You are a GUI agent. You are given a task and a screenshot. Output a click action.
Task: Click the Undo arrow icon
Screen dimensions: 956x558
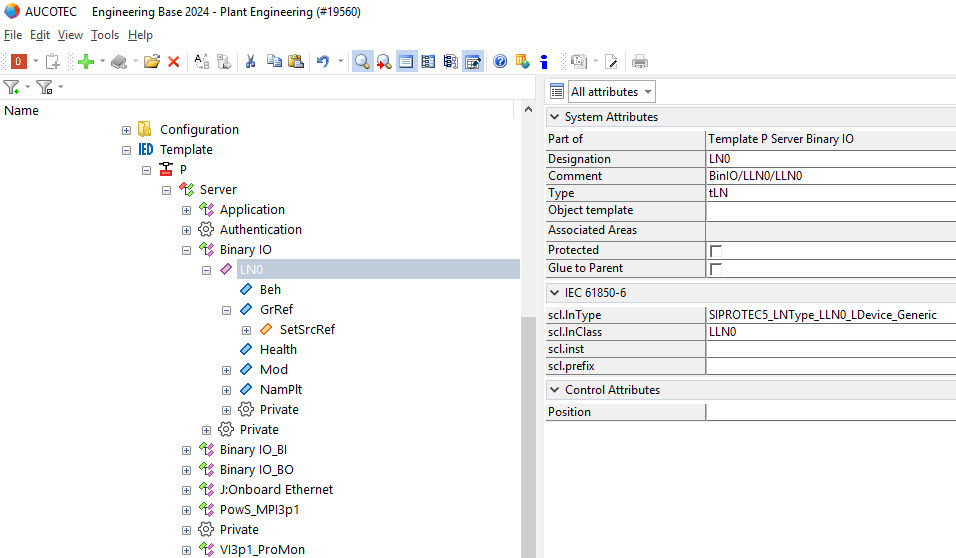[322, 62]
